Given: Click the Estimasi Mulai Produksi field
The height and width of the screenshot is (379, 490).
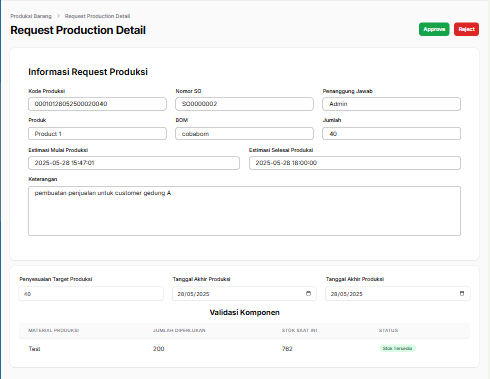Looking at the screenshot, I should (x=134, y=163).
